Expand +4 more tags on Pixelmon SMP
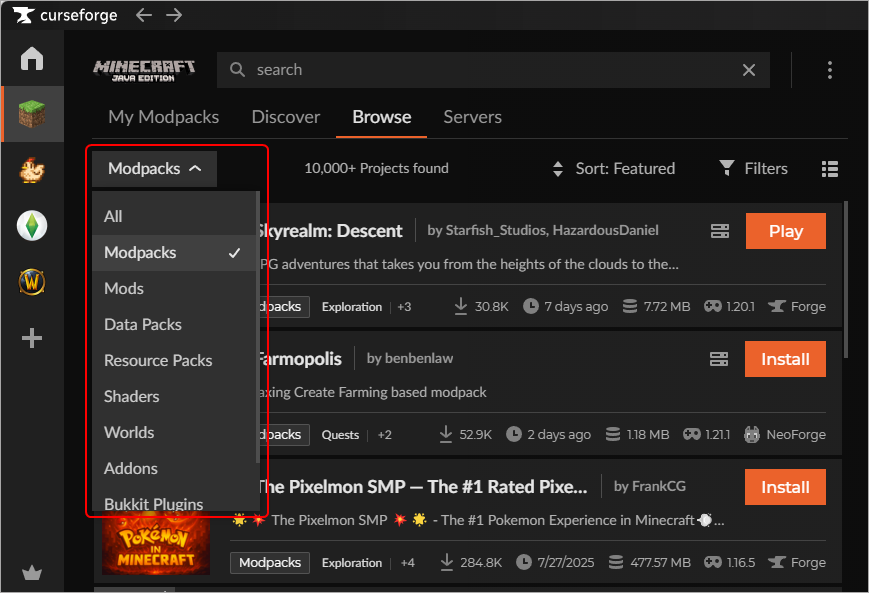The image size is (869, 593). point(408,563)
